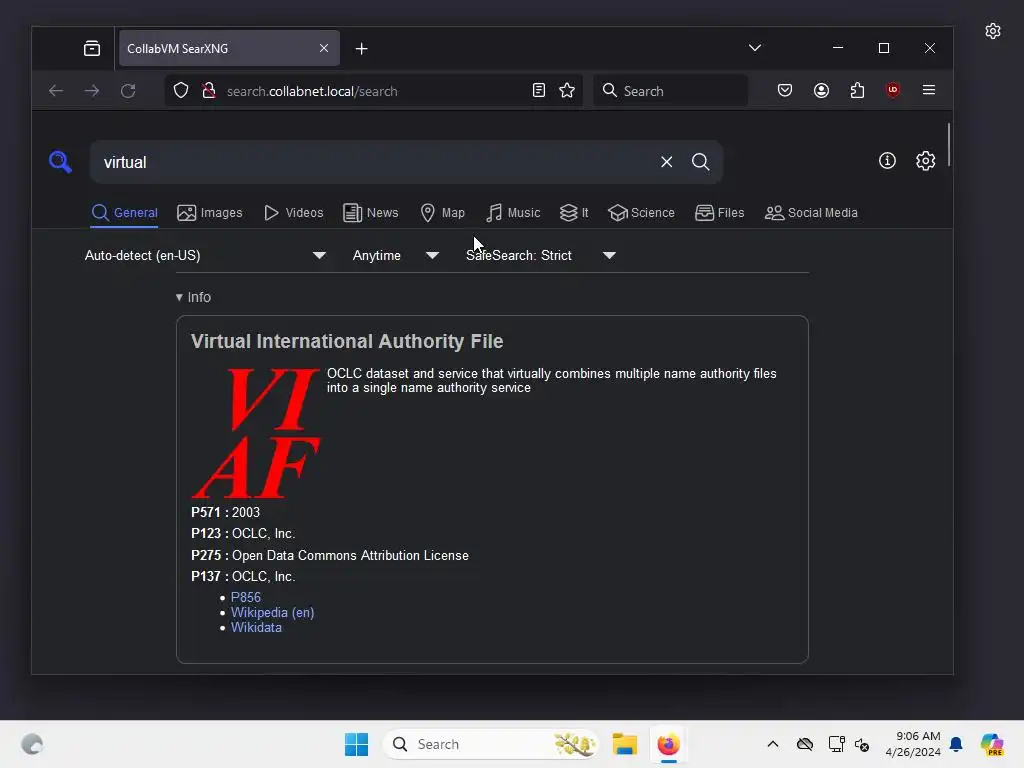Open the Extensions puzzle icon
Viewport: 1024px width, 768px height.
click(x=857, y=90)
